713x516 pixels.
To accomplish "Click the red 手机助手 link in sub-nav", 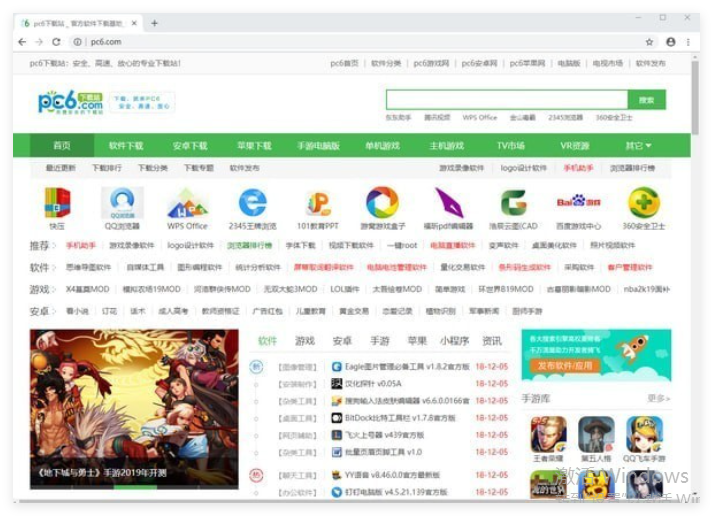I will [x=578, y=168].
